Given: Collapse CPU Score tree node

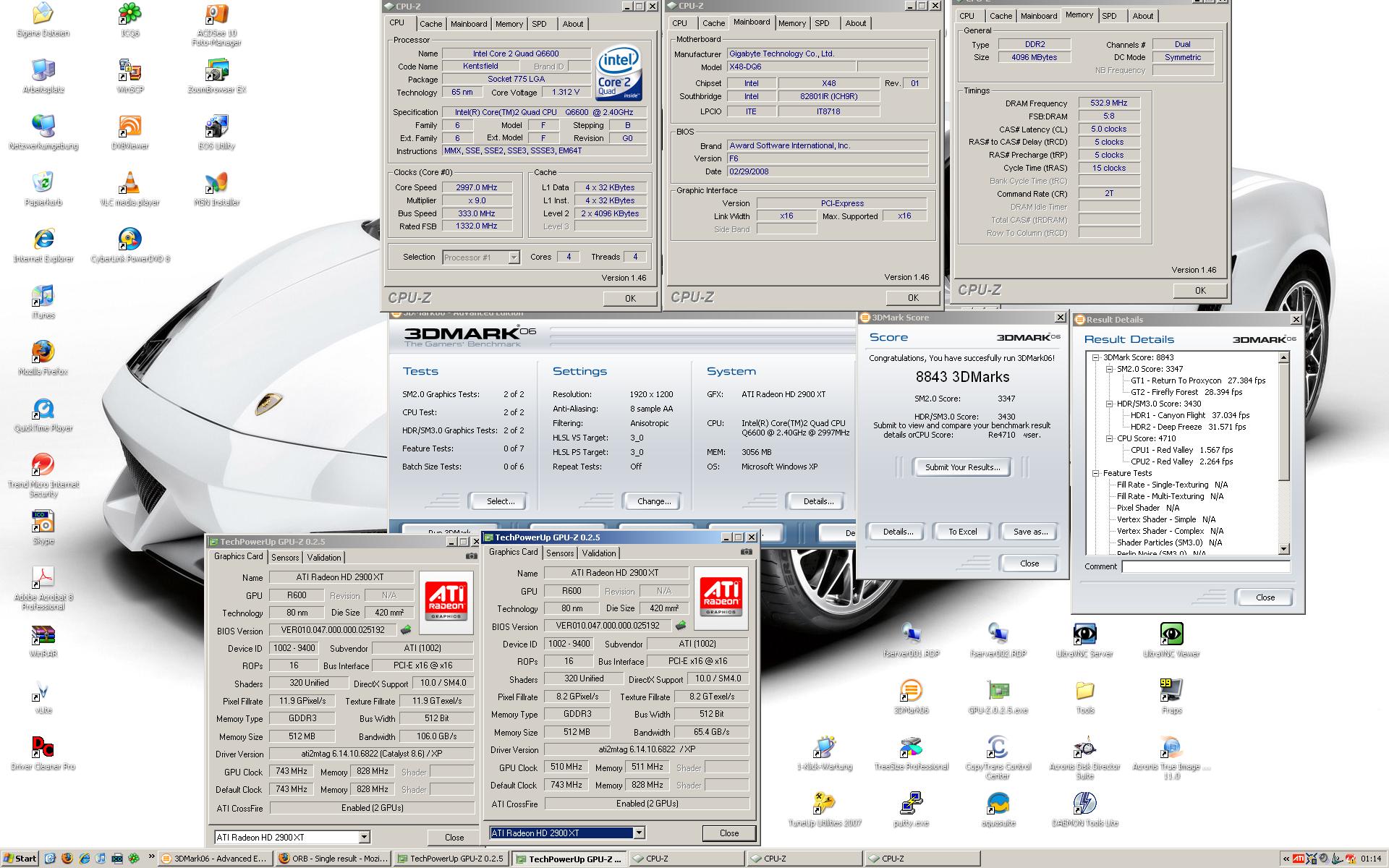Looking at the screenshot, I should tap(1109, 438).
